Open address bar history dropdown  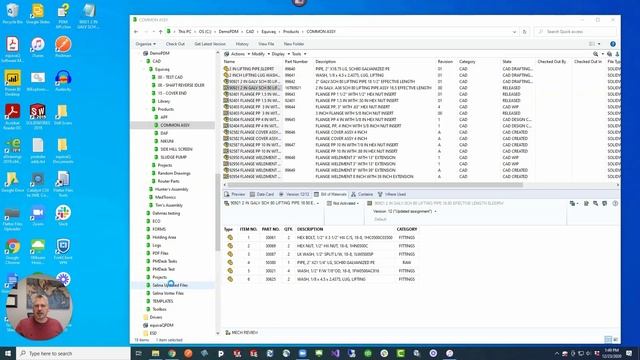(514, 31)
